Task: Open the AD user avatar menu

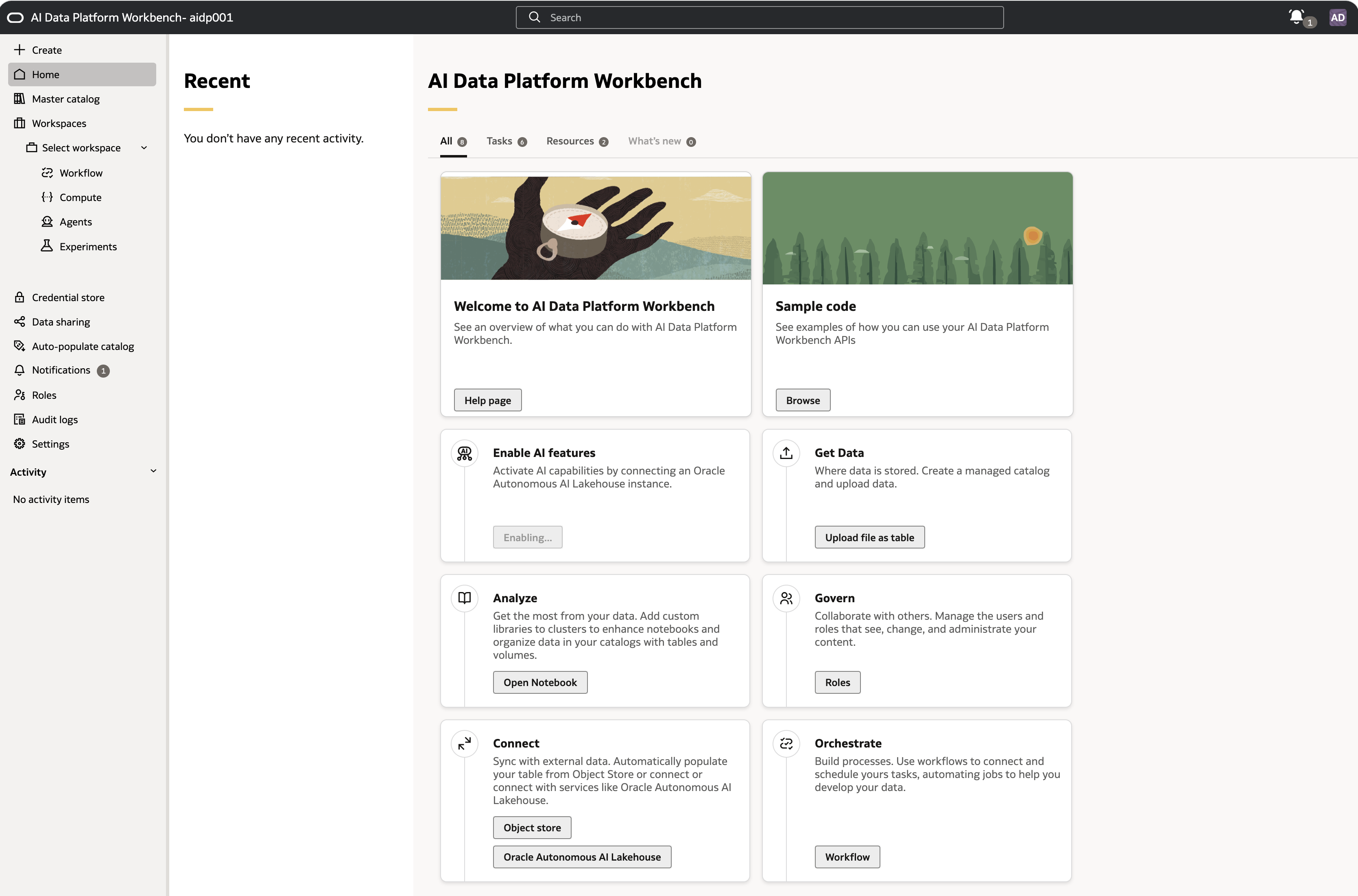Action: tap(1337, 17)
